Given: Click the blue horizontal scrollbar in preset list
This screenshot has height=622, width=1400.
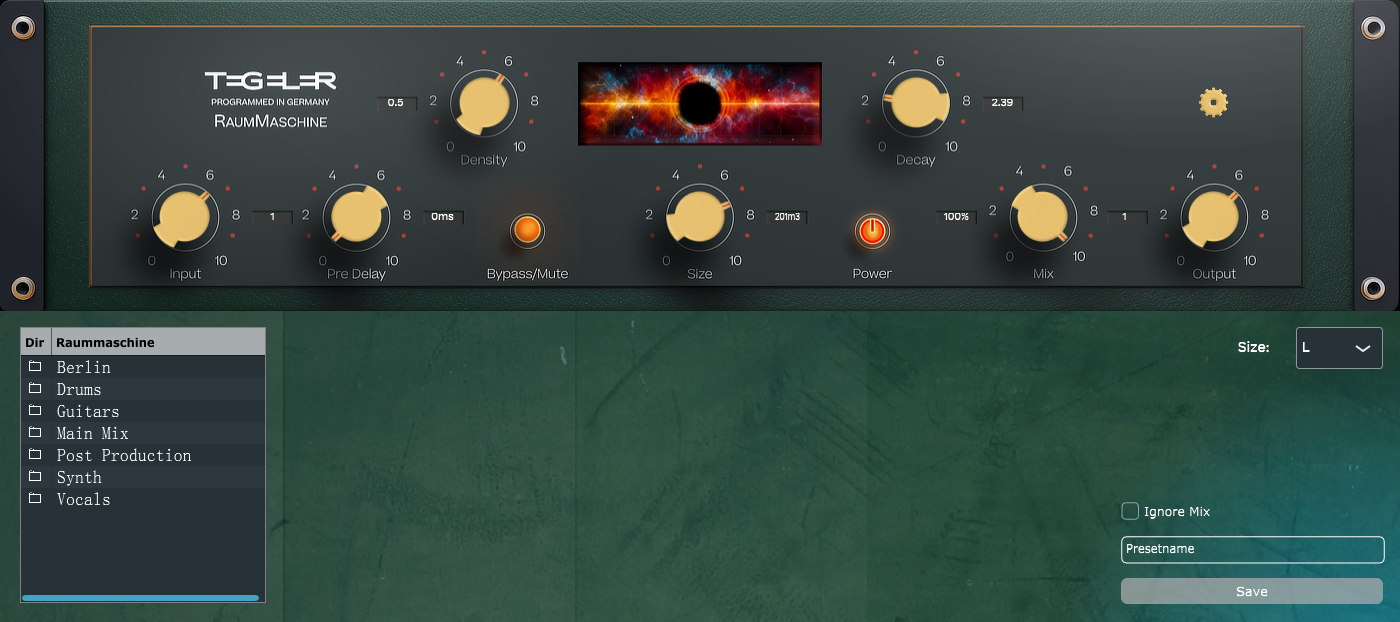Looking at the screenshot, I should pyautogui.click(x=140, y=598).
